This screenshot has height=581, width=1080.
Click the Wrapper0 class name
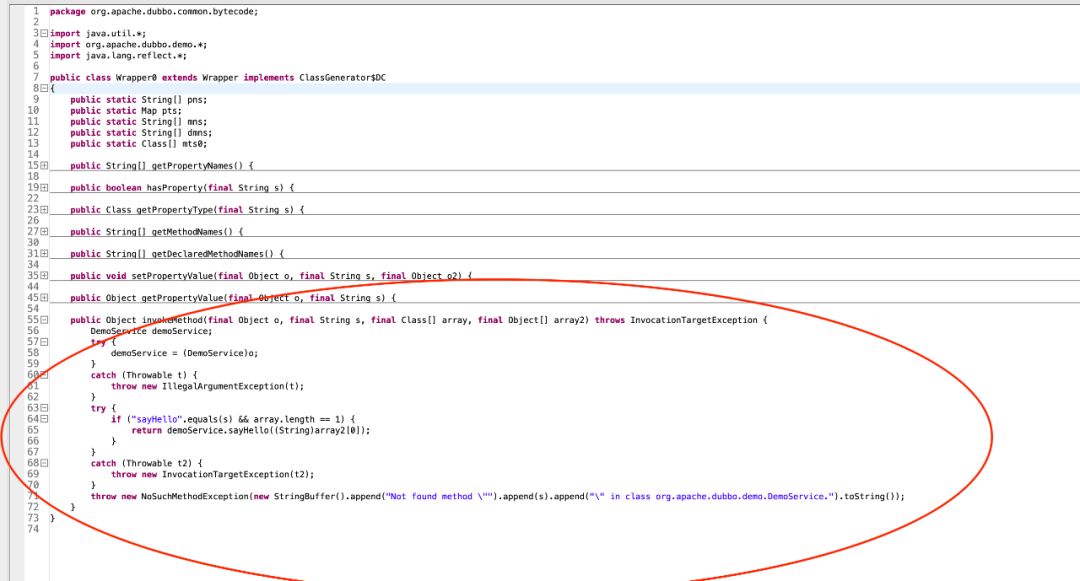(x=136, y=78)
